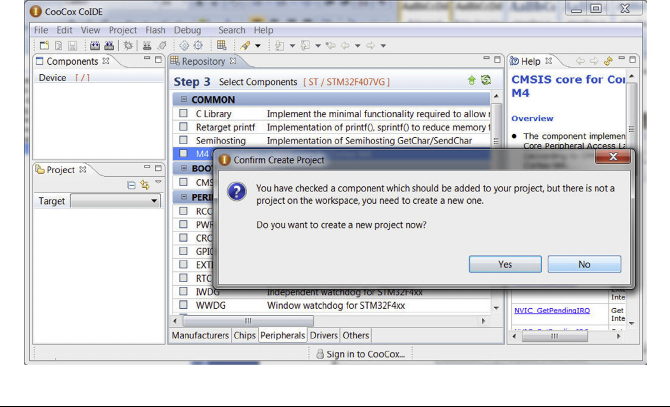Toggle the M4 CMSIS Core checkbox
670x407 pixels.
[x=183, y=153]
